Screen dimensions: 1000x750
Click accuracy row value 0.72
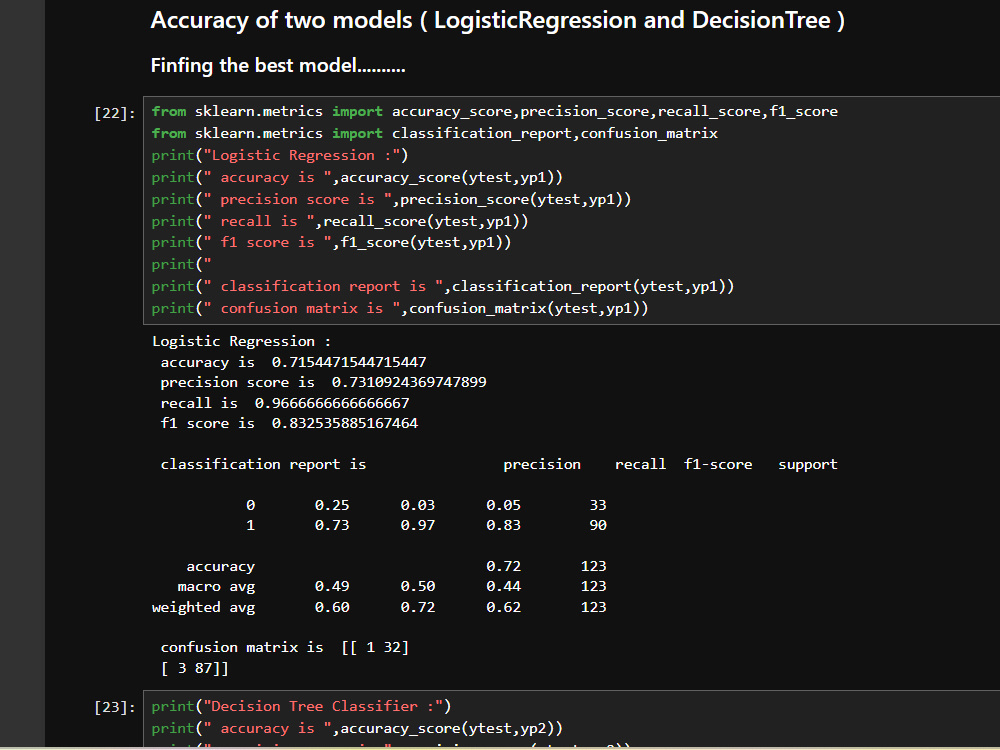(503, 566)
